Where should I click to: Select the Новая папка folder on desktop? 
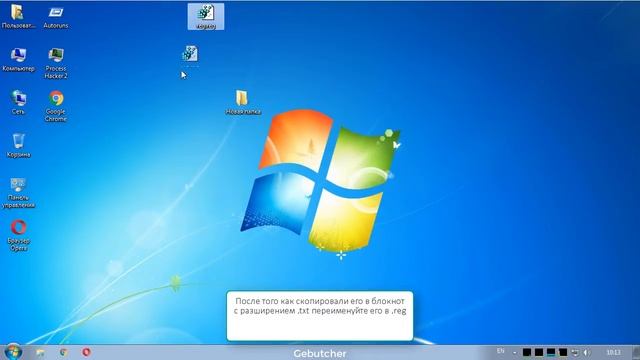242,102
